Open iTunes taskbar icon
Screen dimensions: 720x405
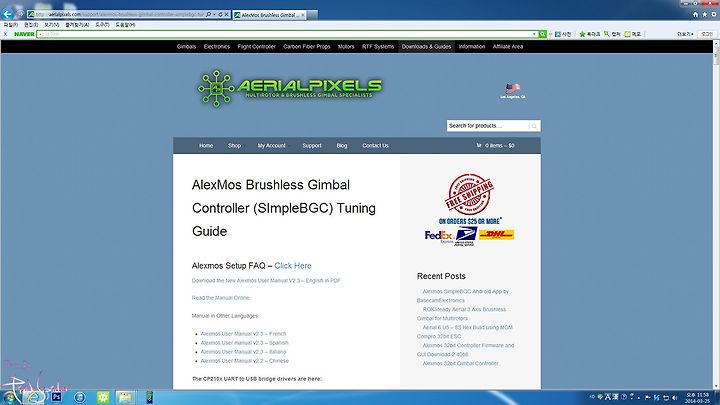(x=80, y=397)
